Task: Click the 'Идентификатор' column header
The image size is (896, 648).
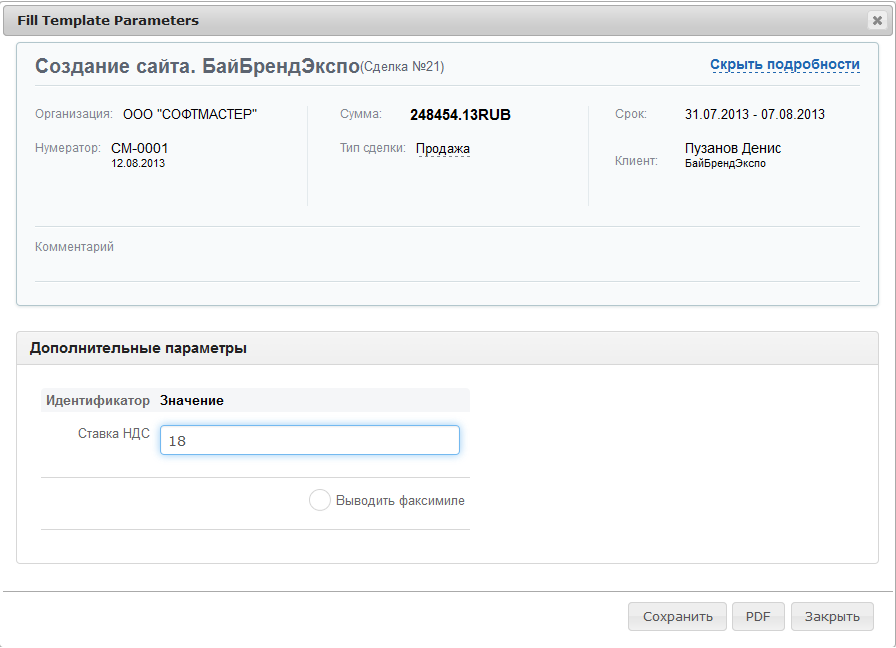Action: pos(98,400)
